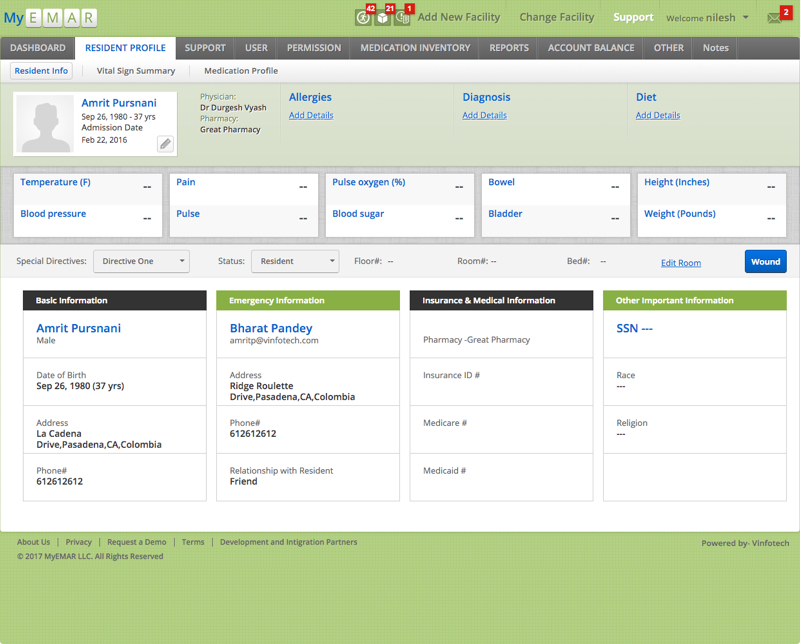
Task: Open the box inventory icon with badge 21
Action: click(x=383, y=17)
